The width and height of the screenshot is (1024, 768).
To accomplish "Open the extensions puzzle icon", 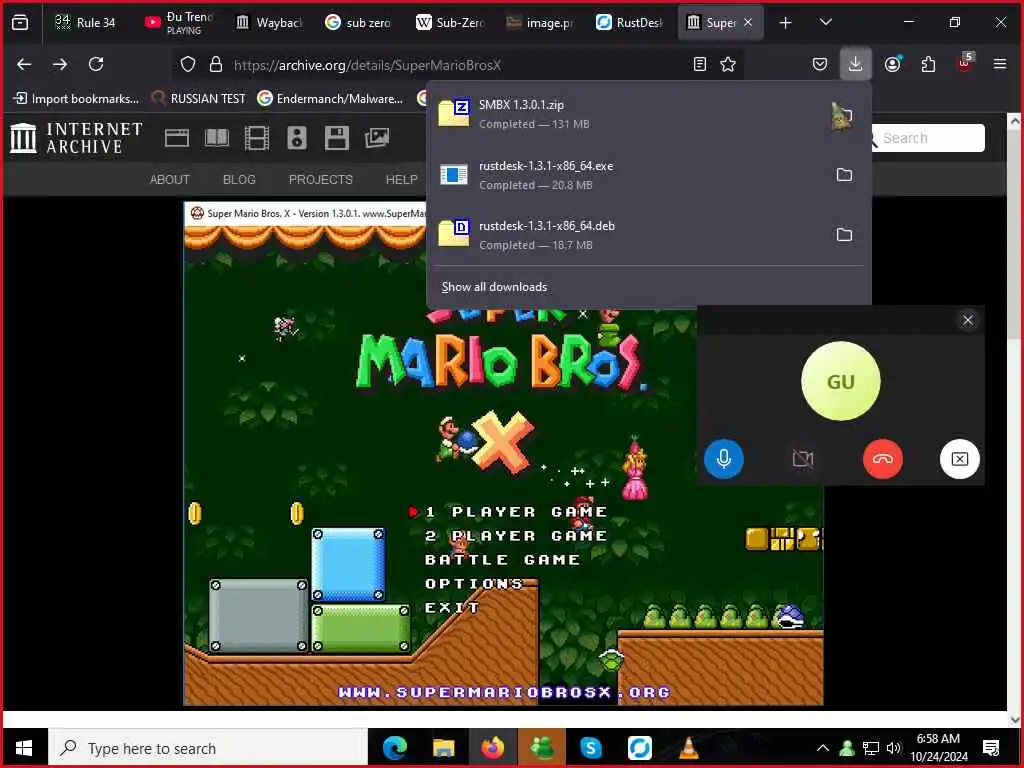I will tap(928, 64).
